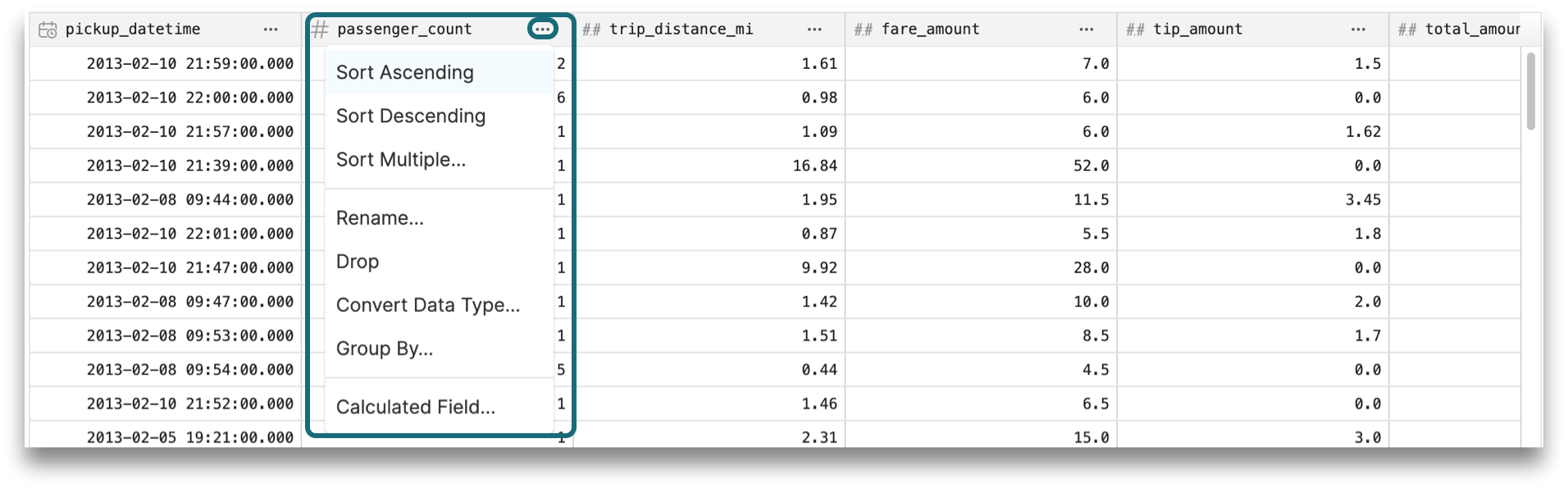This screenshot has height=489, width=1568.
Task: Click the tip_amount decimal type icon
Action: click(1135, 30)
